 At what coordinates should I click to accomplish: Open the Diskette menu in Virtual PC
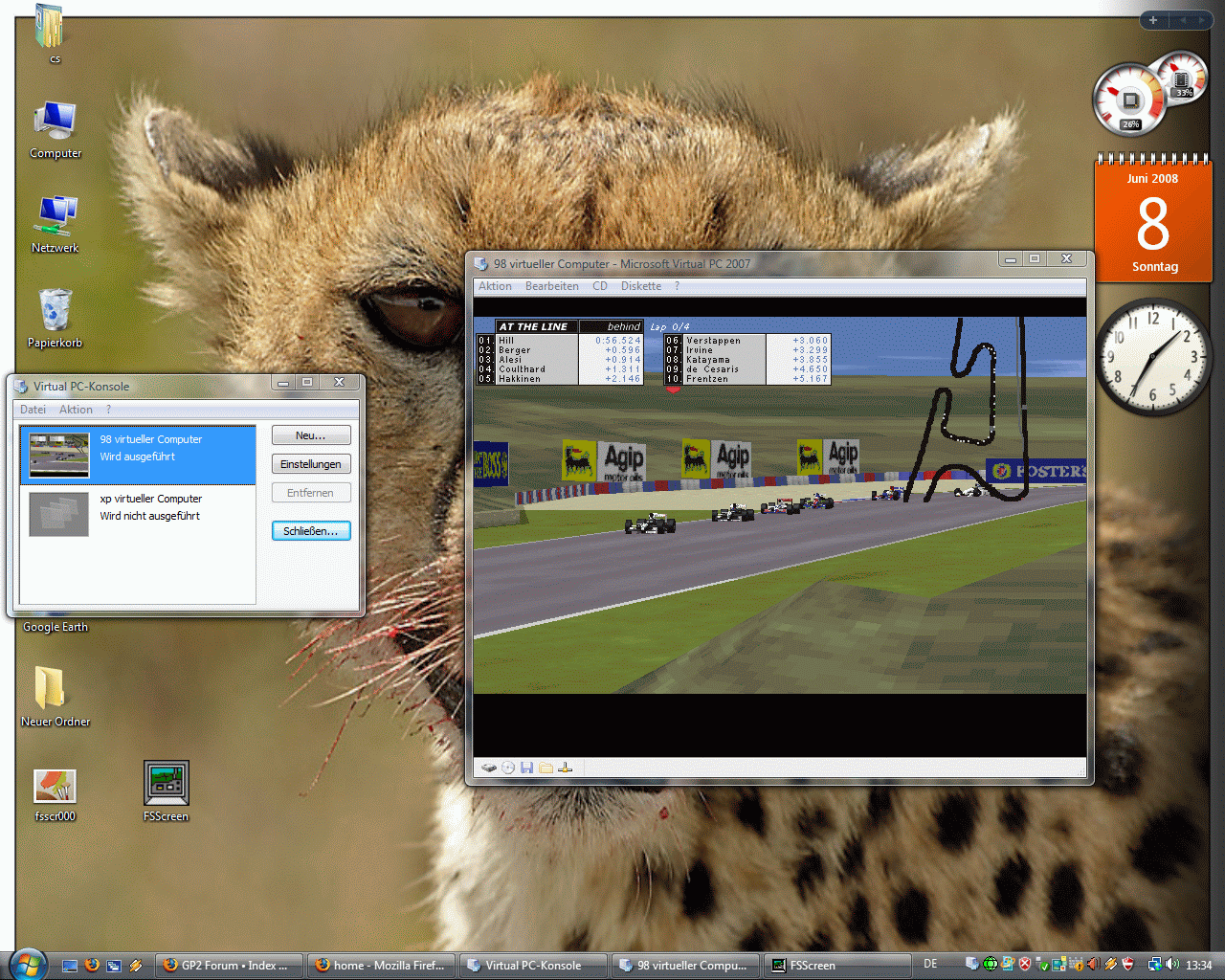tap(640, 286)
